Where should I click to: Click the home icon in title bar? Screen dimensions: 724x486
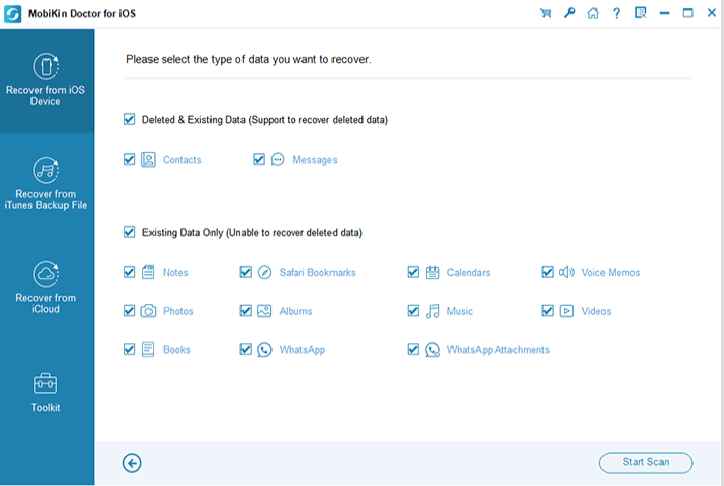coord(593,13)
